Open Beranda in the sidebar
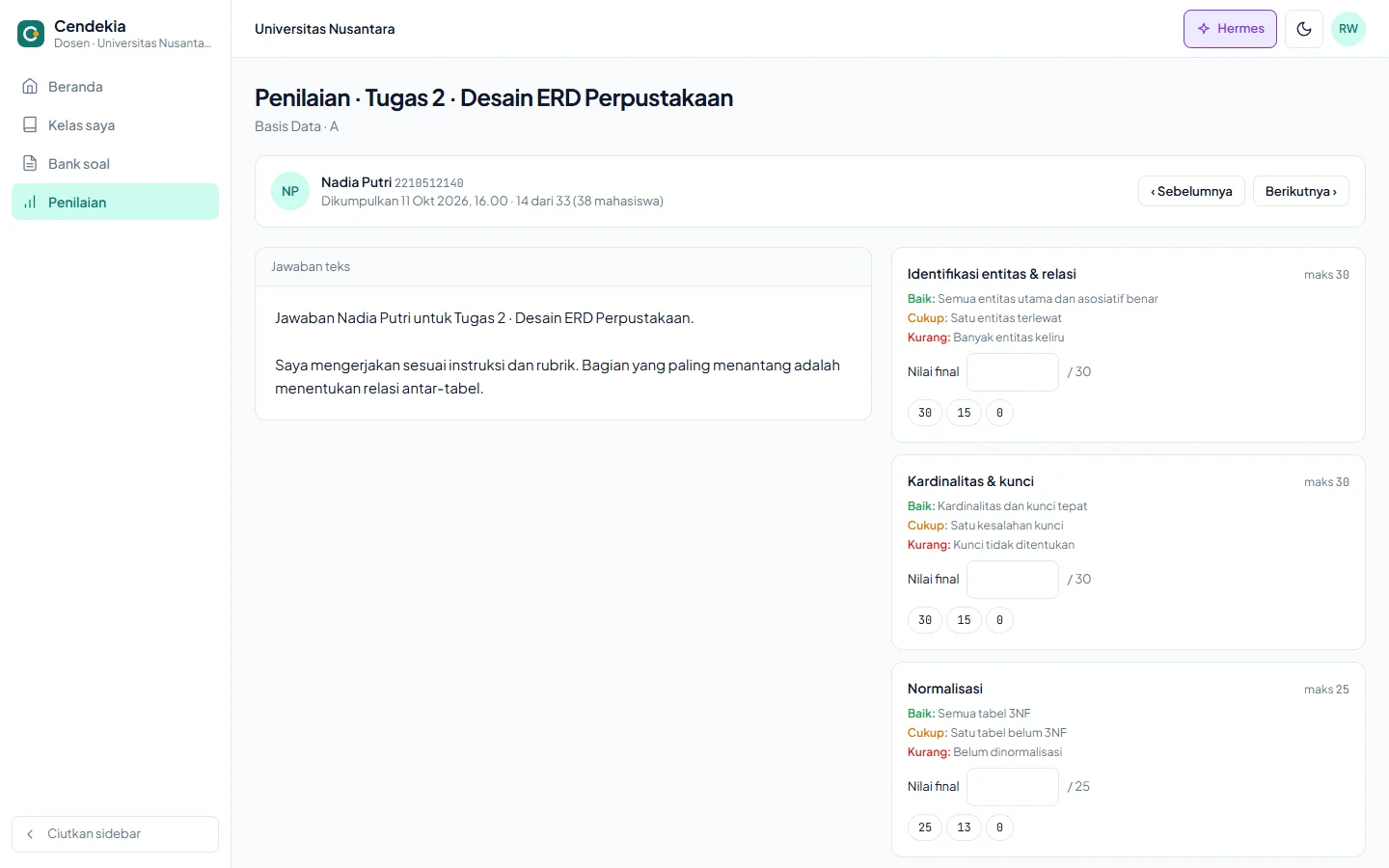This screenshot has width=1389, height=868. [x=116, y=87]
